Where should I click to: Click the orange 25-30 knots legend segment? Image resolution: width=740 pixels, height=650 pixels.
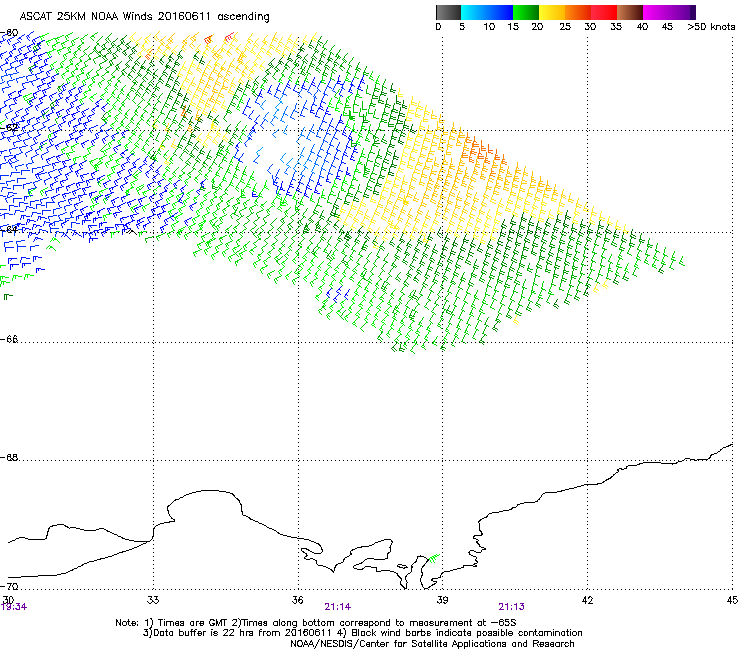578,12
